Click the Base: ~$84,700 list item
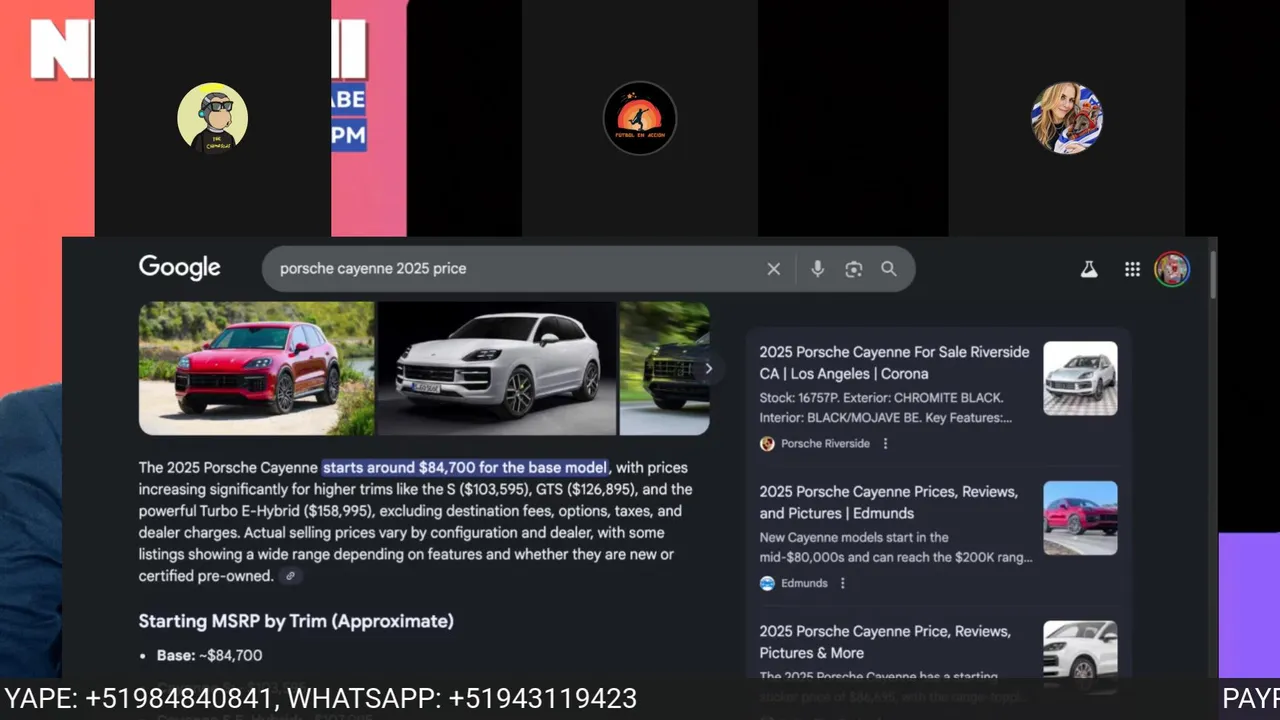Image resolution: width=1280 pixels, height=720 pixels. click(x=209, y=656)
